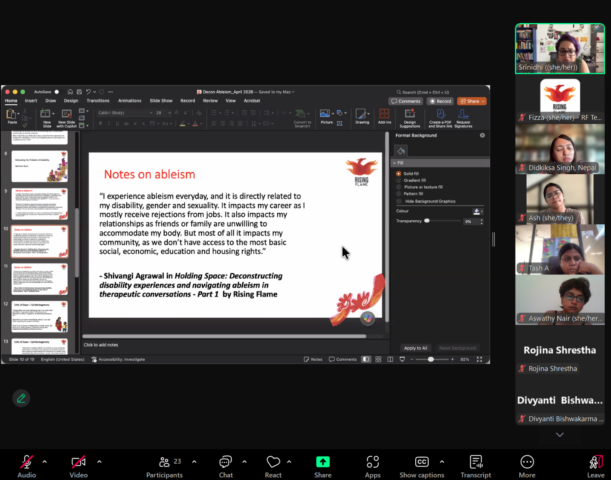
Task: Select the Solid fill radio button
Action: (398, 173)
